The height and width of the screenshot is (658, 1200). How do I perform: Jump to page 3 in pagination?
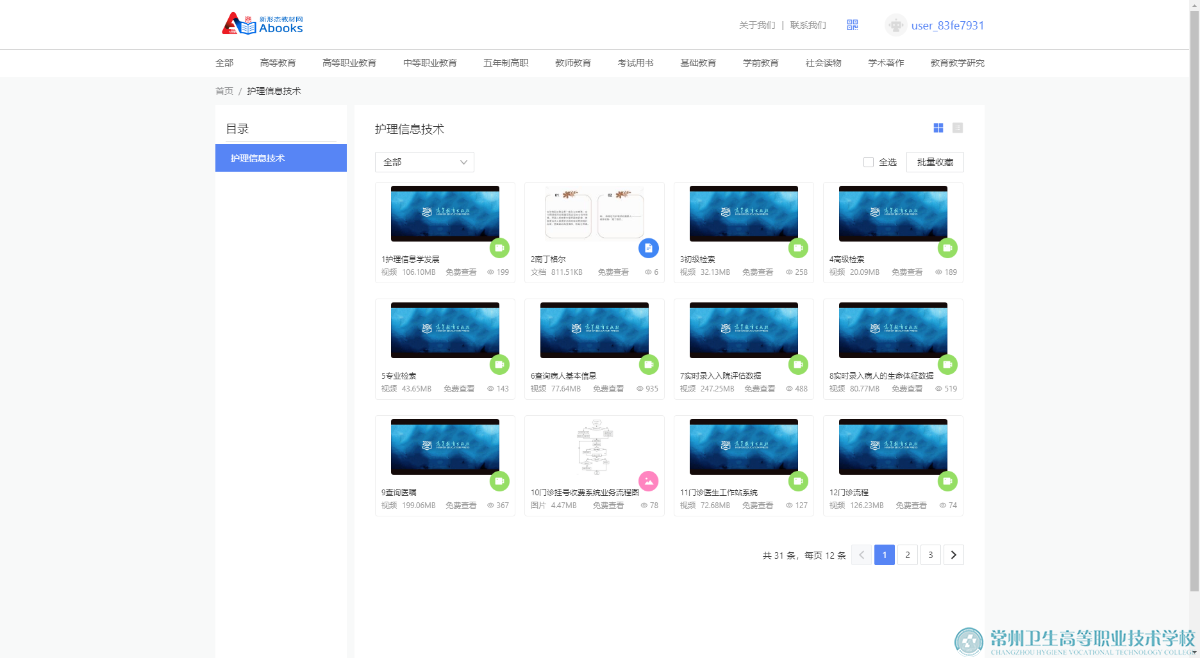click(930, 555)
